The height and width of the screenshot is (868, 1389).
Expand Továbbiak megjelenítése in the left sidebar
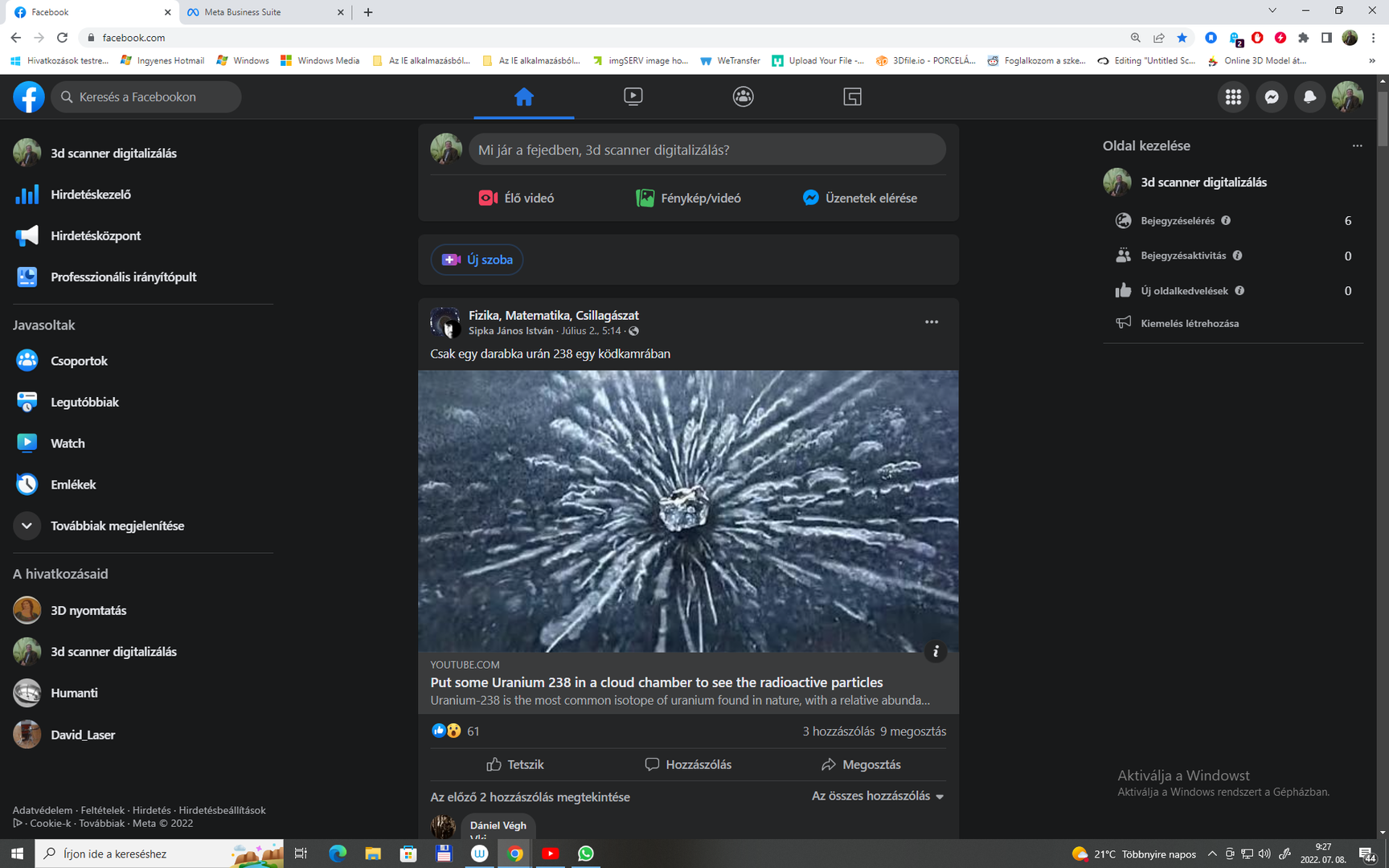point(117,526)
